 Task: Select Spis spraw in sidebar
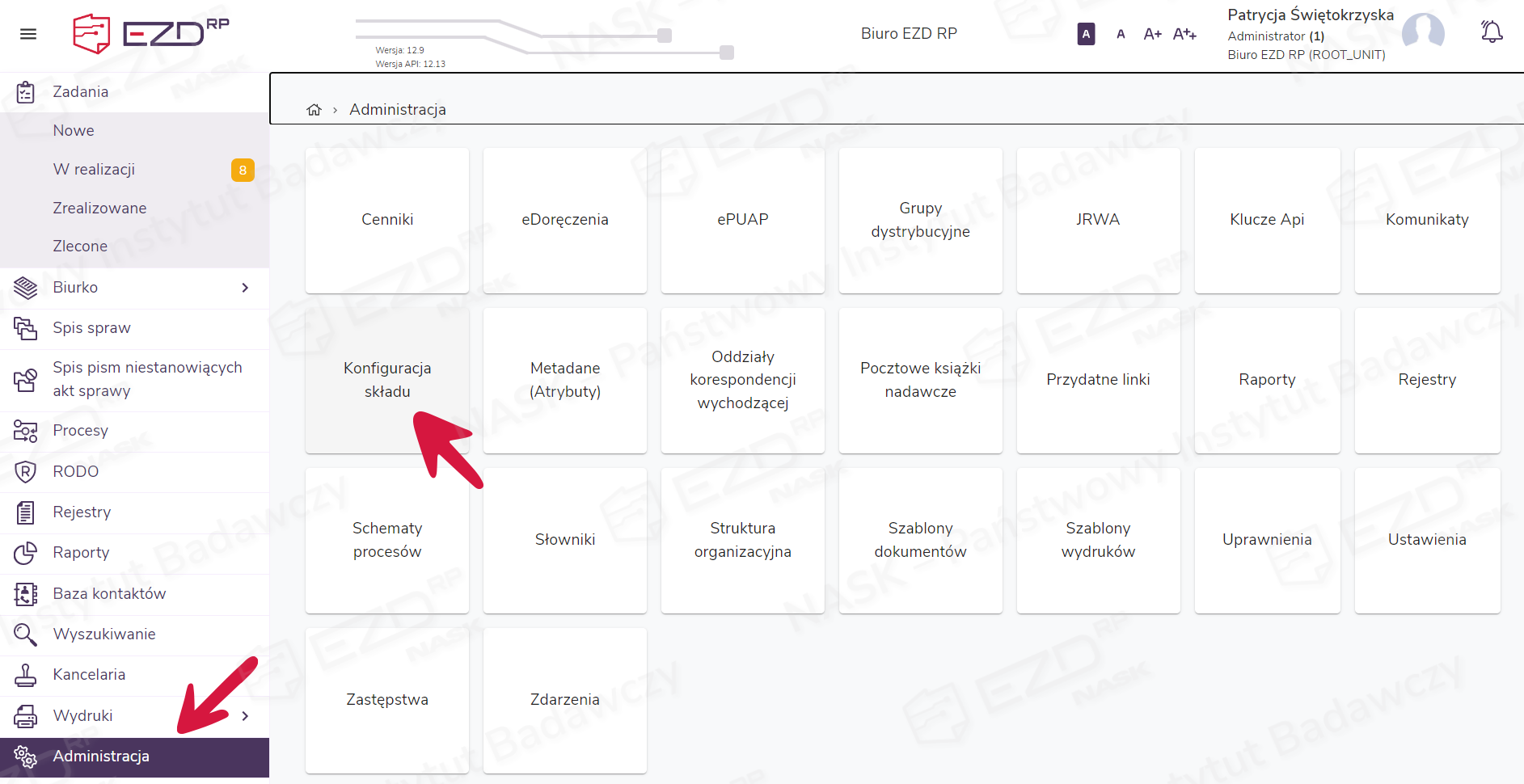pyautogui.click(x=91, y=328)
